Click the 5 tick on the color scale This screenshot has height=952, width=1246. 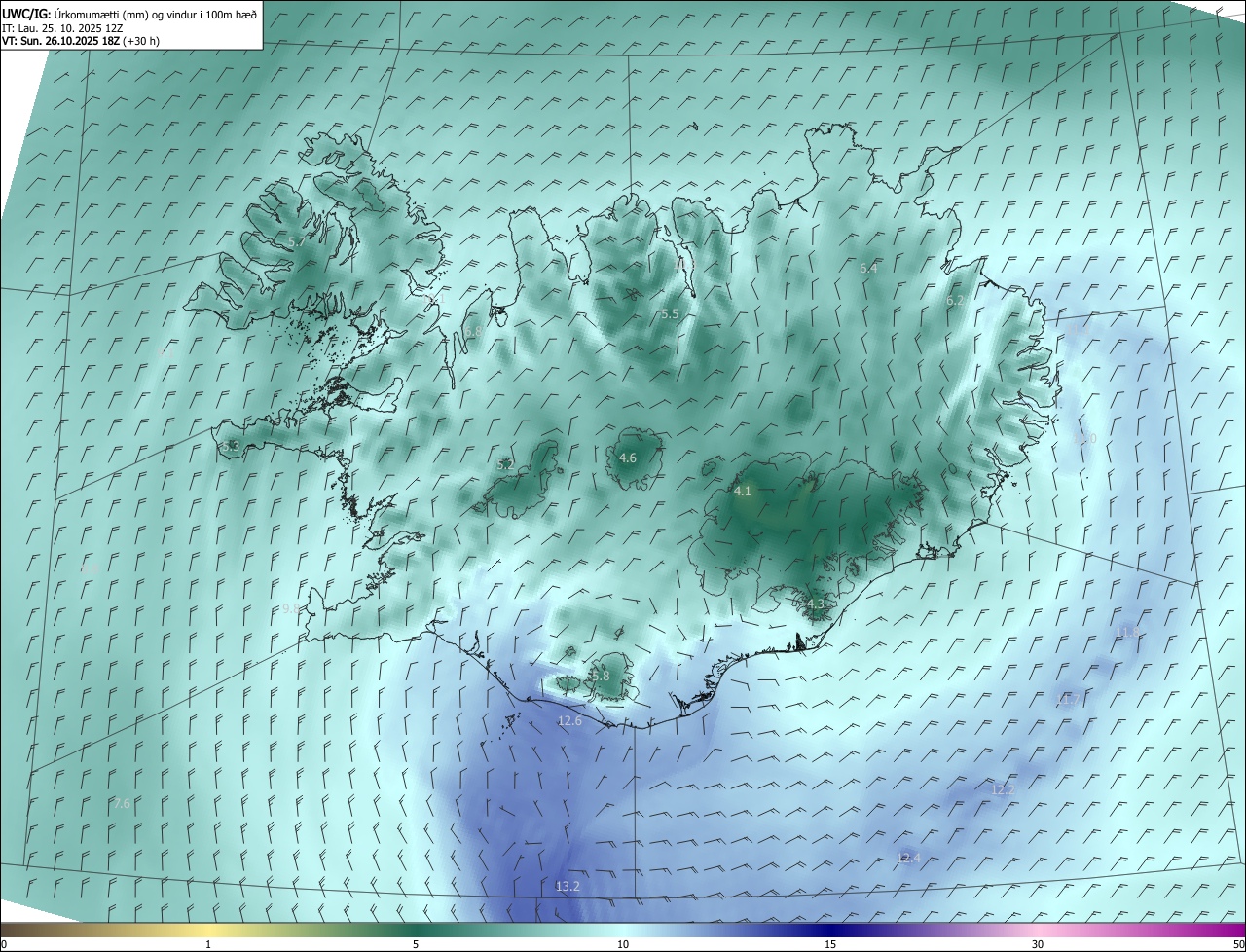(x=416, y=944)
